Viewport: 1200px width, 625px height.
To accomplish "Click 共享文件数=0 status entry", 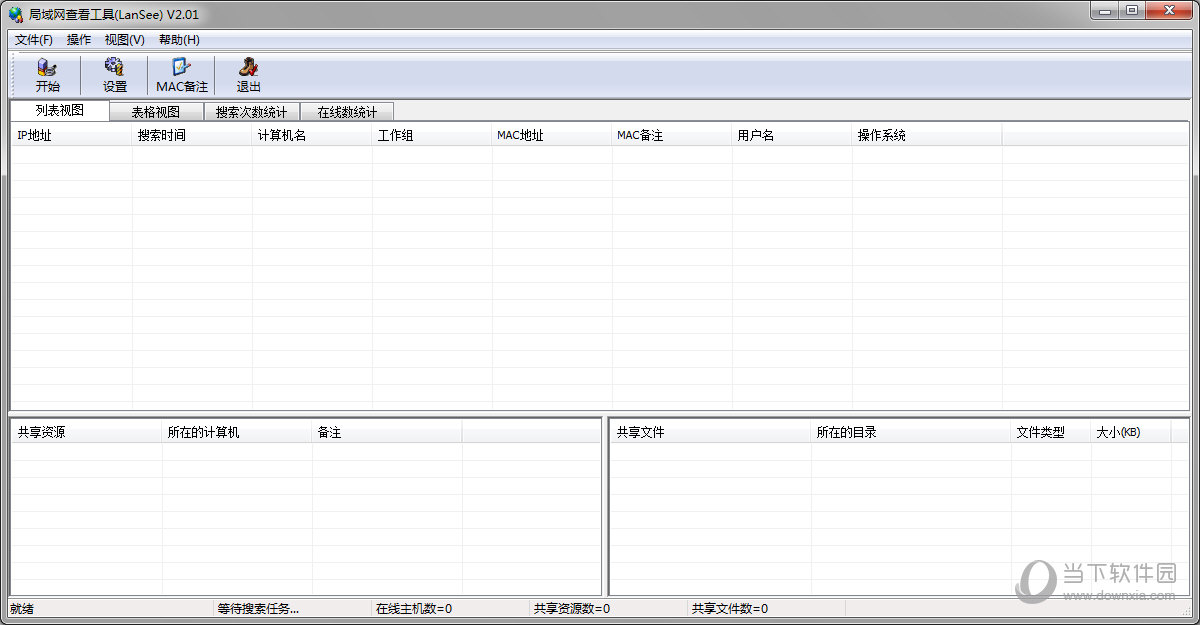I will point(730,608).
